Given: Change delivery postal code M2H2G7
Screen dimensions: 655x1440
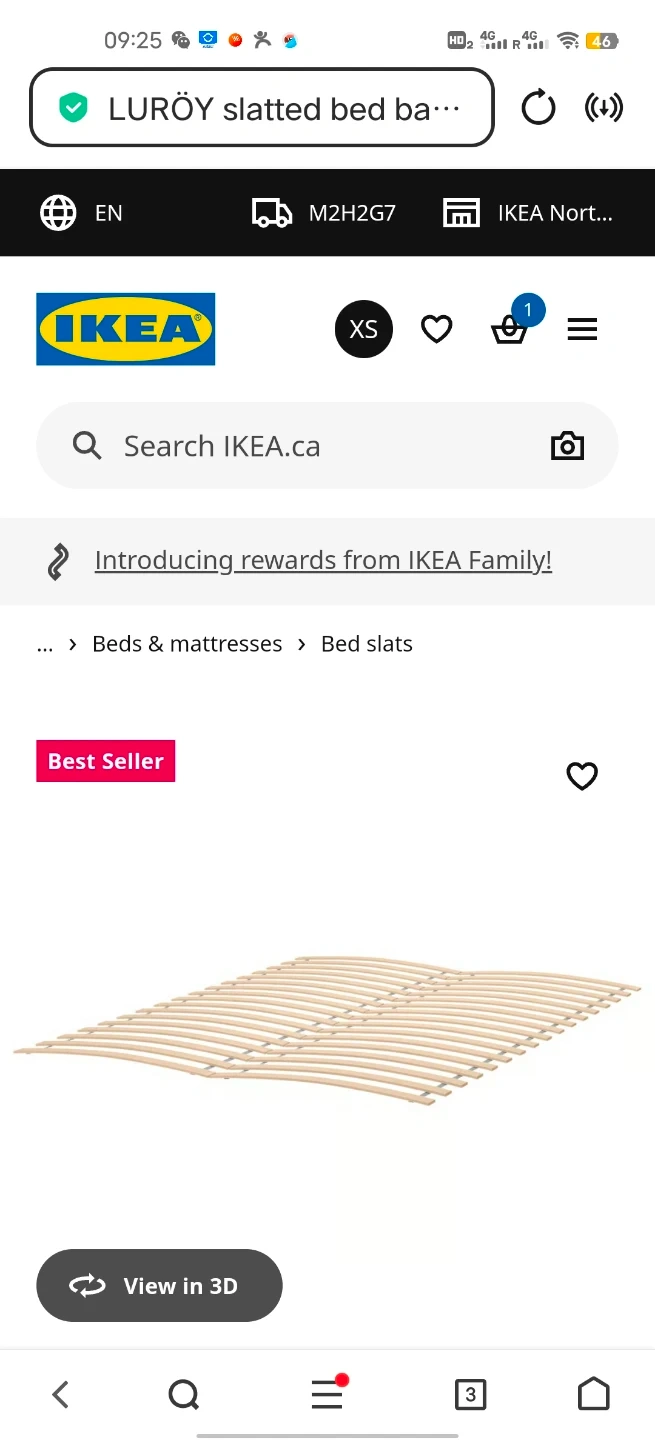Looking at the screenshot, I should (324, 213).
